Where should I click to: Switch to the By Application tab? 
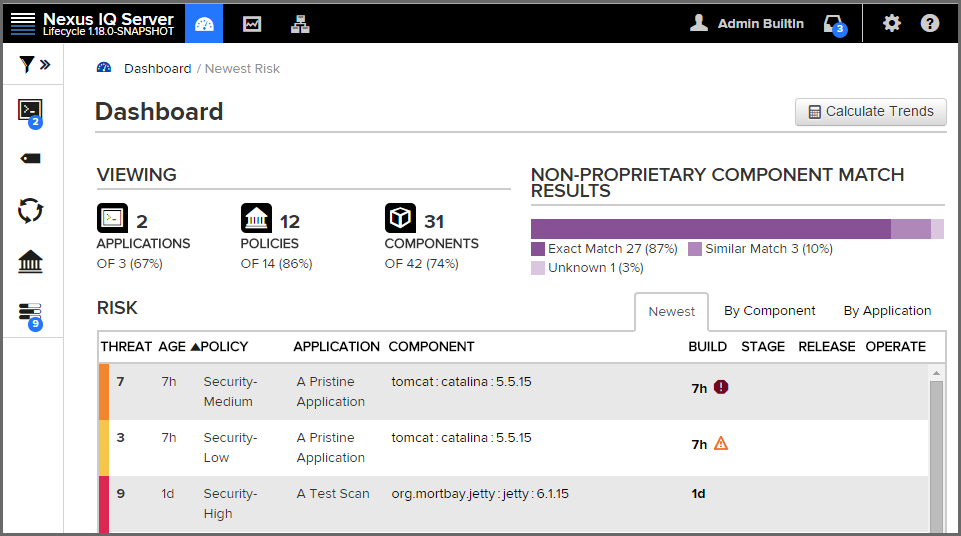coord(887,311)
